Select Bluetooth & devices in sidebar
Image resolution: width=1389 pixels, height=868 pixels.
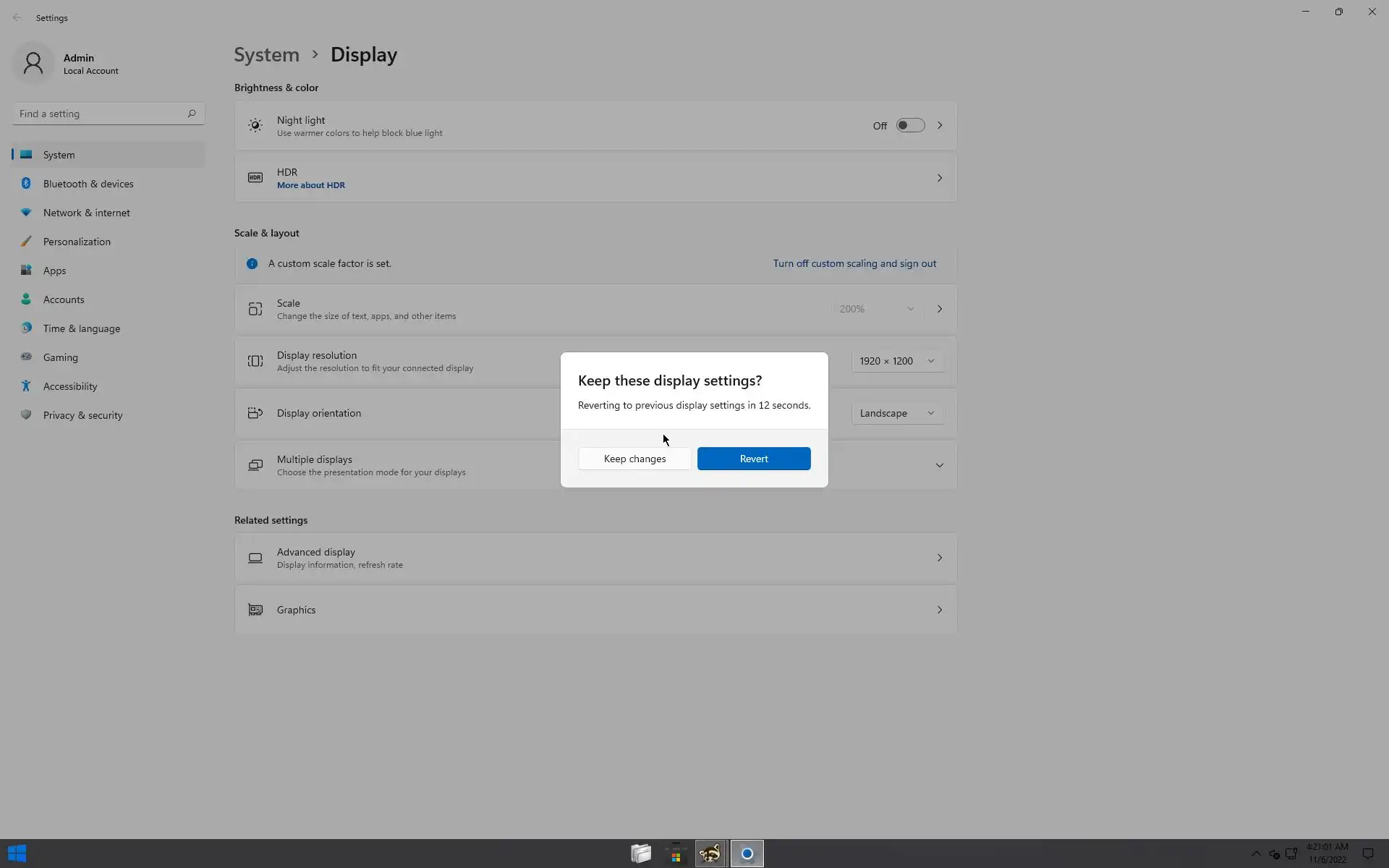[88, 184]
